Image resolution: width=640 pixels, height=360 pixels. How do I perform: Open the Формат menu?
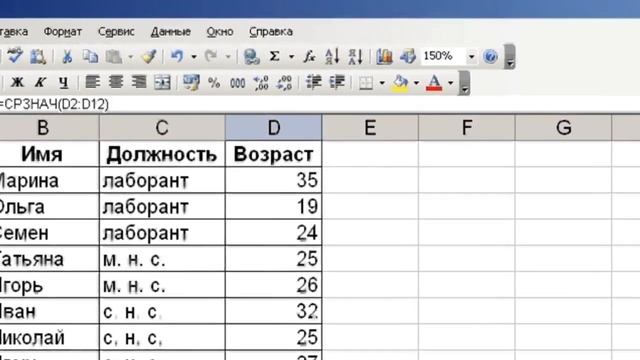pos(63,31)
